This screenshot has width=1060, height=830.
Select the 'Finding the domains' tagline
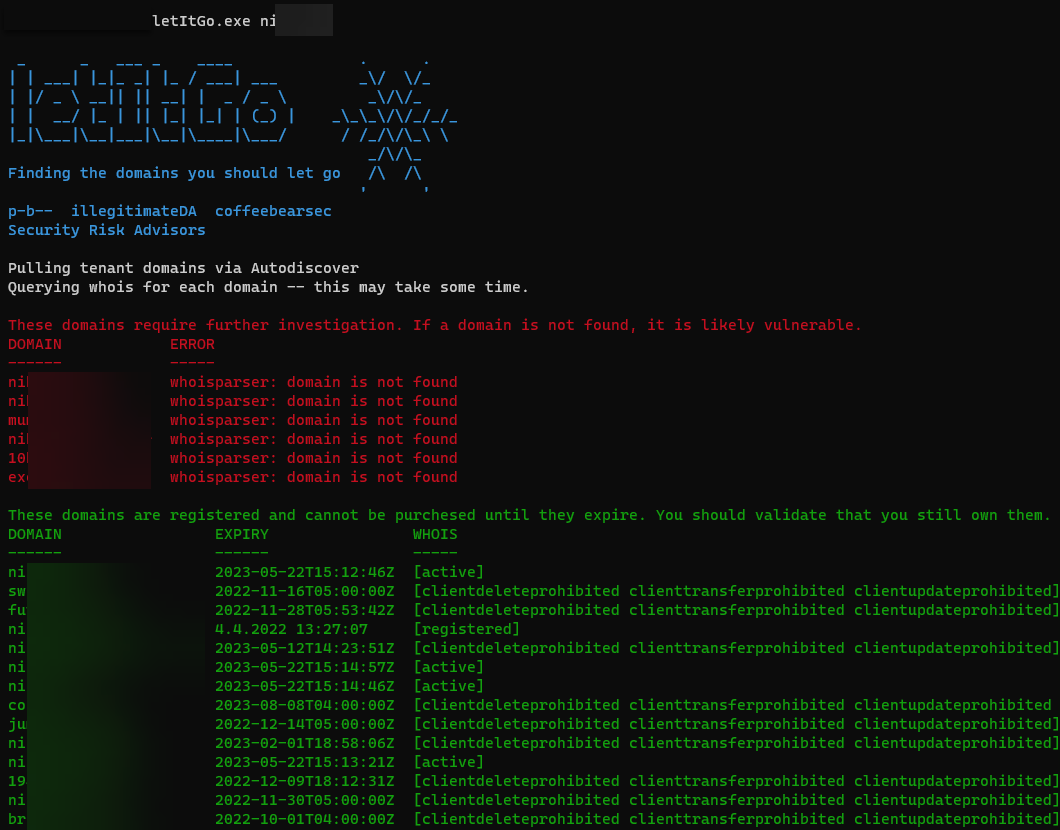[174, 174]
